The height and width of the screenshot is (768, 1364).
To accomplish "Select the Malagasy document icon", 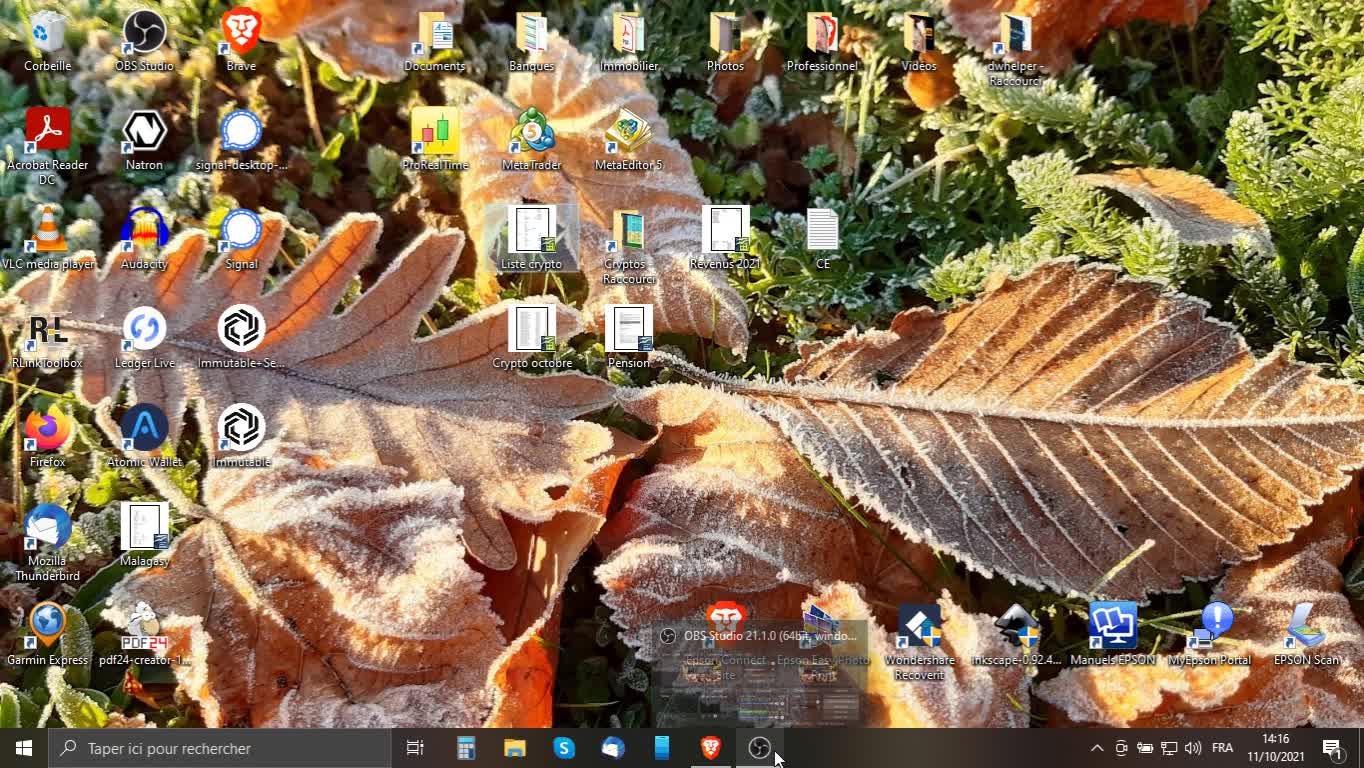I will pos(144,536).
